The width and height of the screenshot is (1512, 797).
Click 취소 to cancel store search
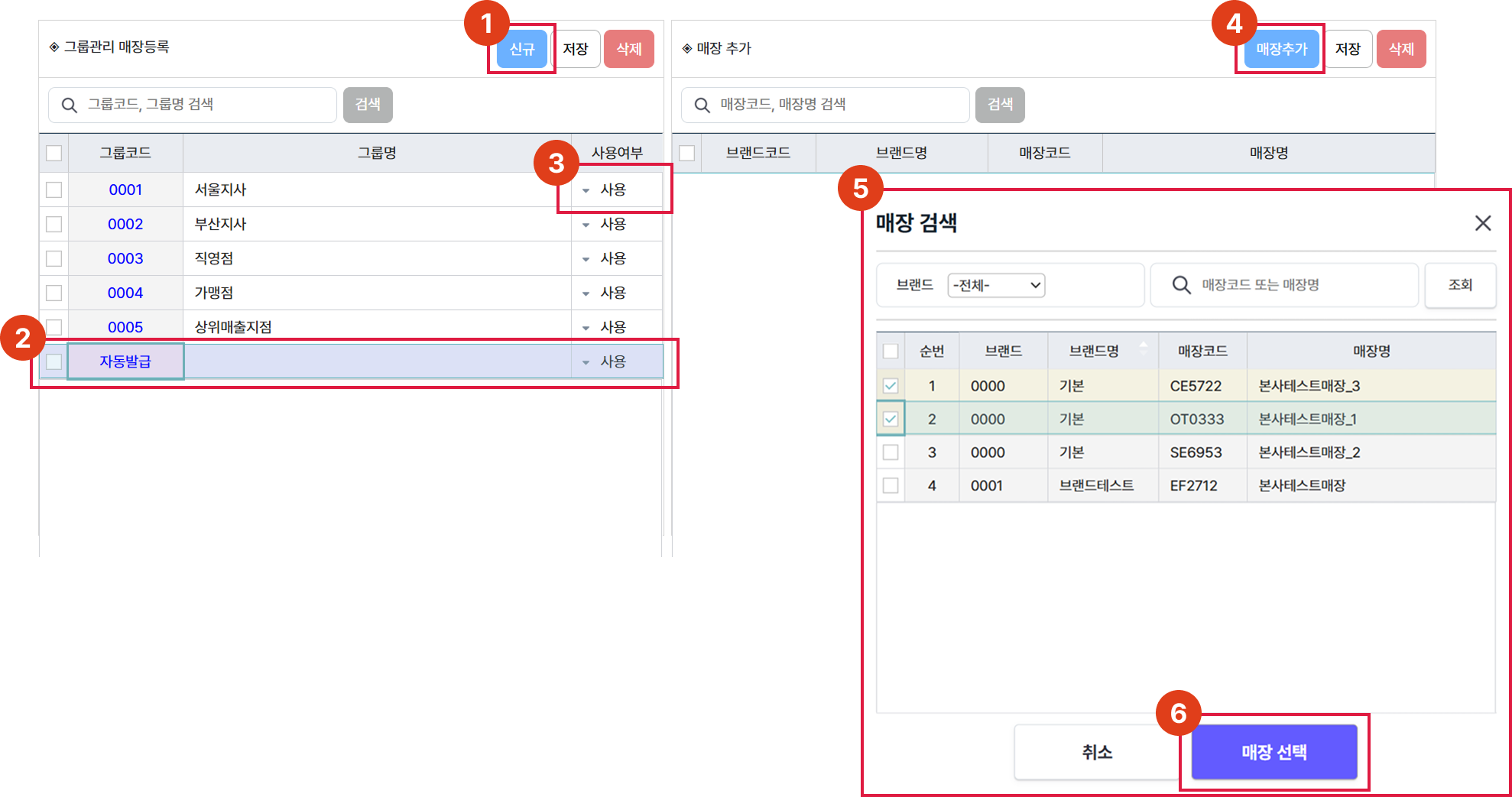(x=1096, y=752)
